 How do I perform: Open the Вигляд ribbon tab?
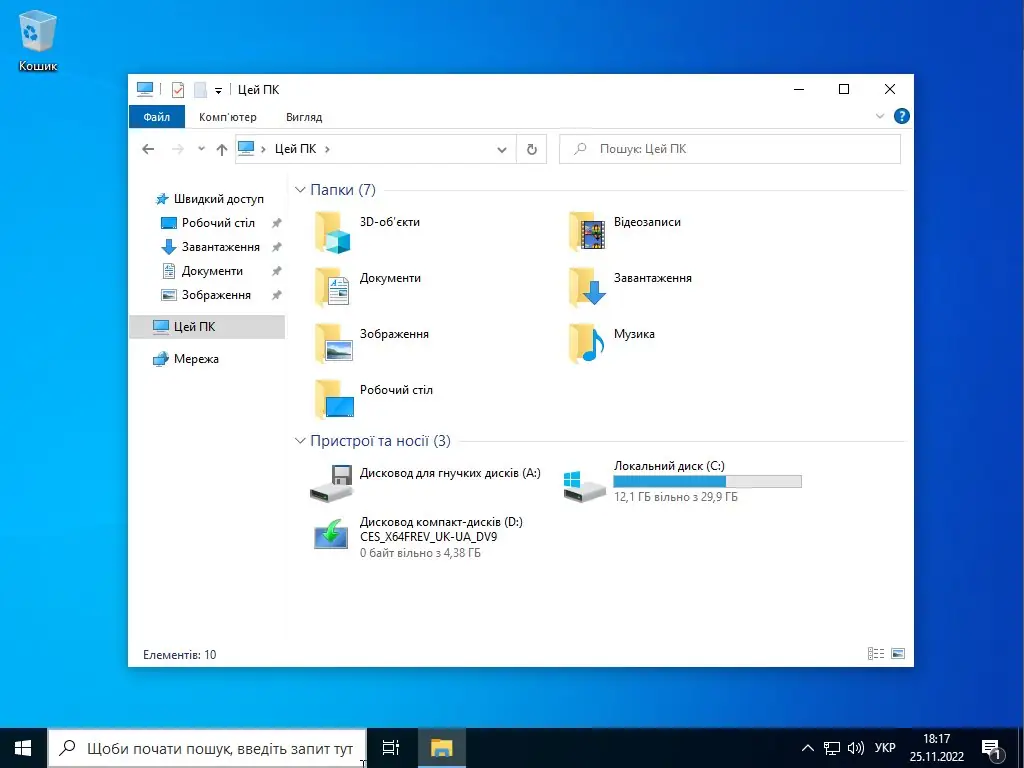(304, 117)
